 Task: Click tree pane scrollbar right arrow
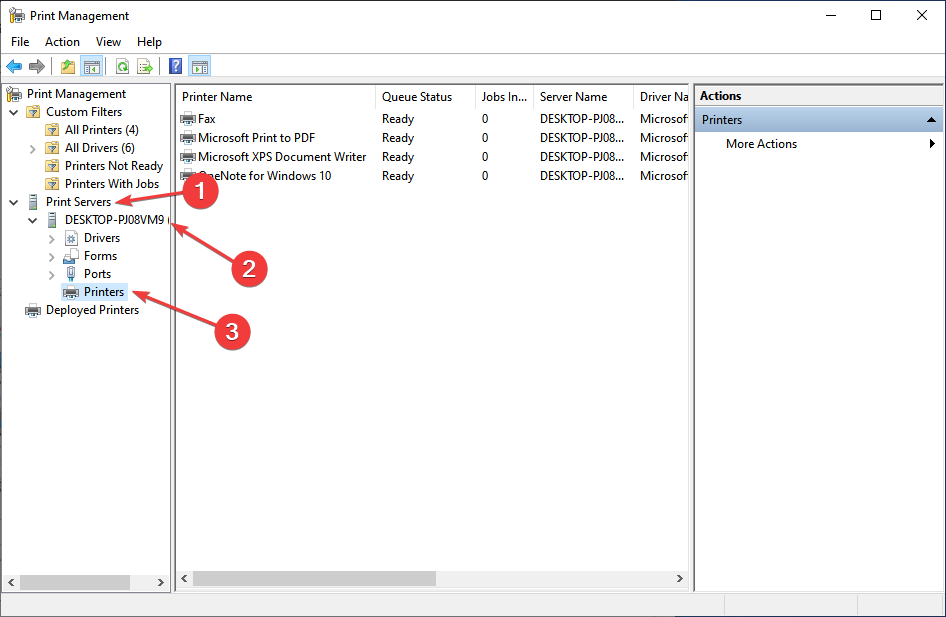point(160,582)
